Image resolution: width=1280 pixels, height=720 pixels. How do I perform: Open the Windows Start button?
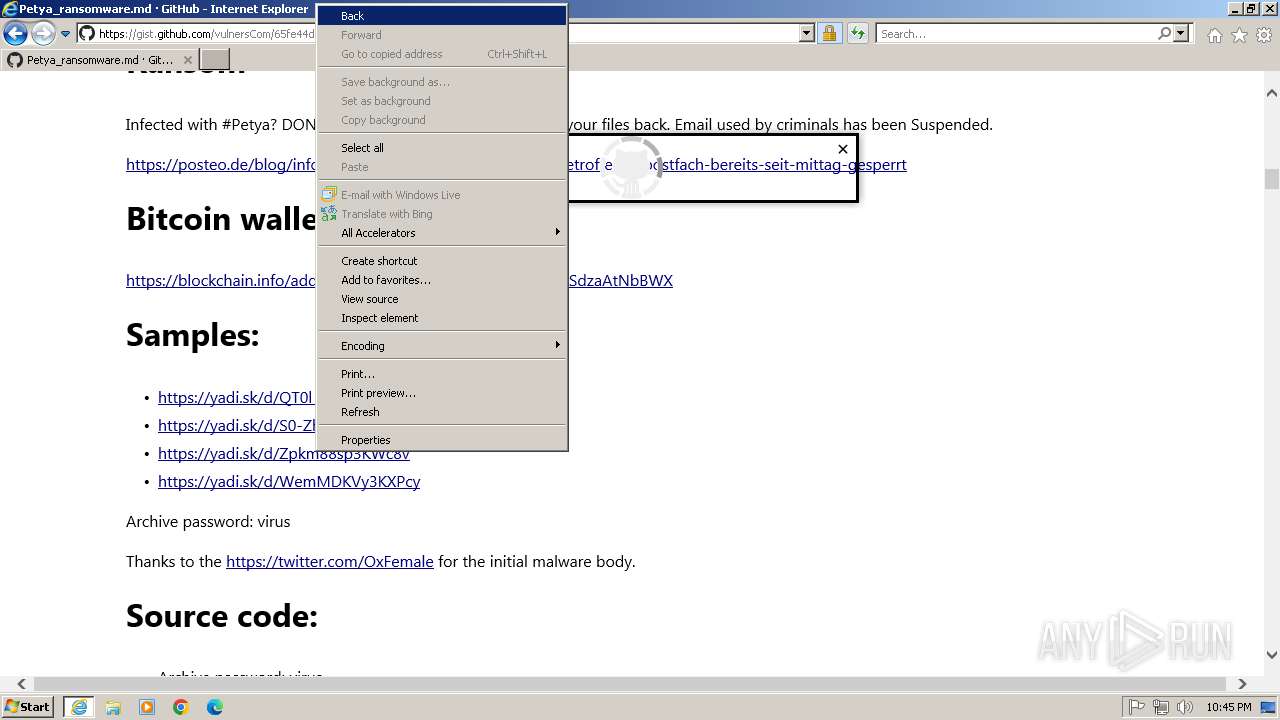pos(28,707)
